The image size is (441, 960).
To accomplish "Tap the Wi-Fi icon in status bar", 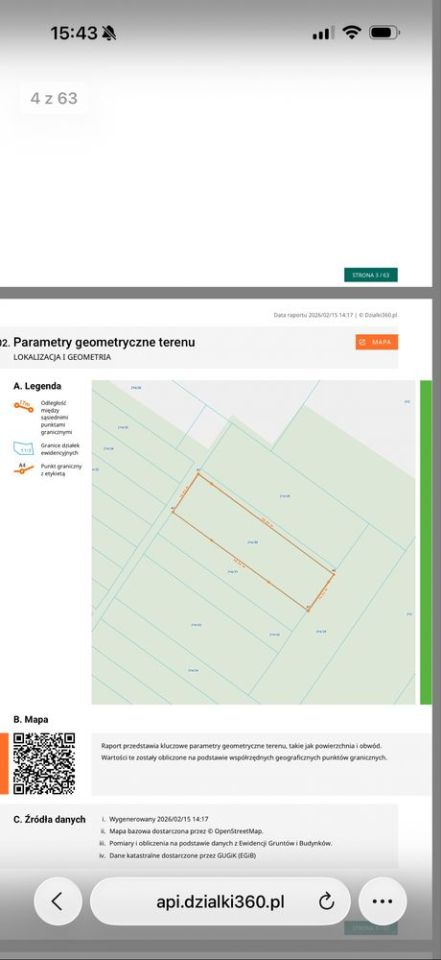I will 352,32.
